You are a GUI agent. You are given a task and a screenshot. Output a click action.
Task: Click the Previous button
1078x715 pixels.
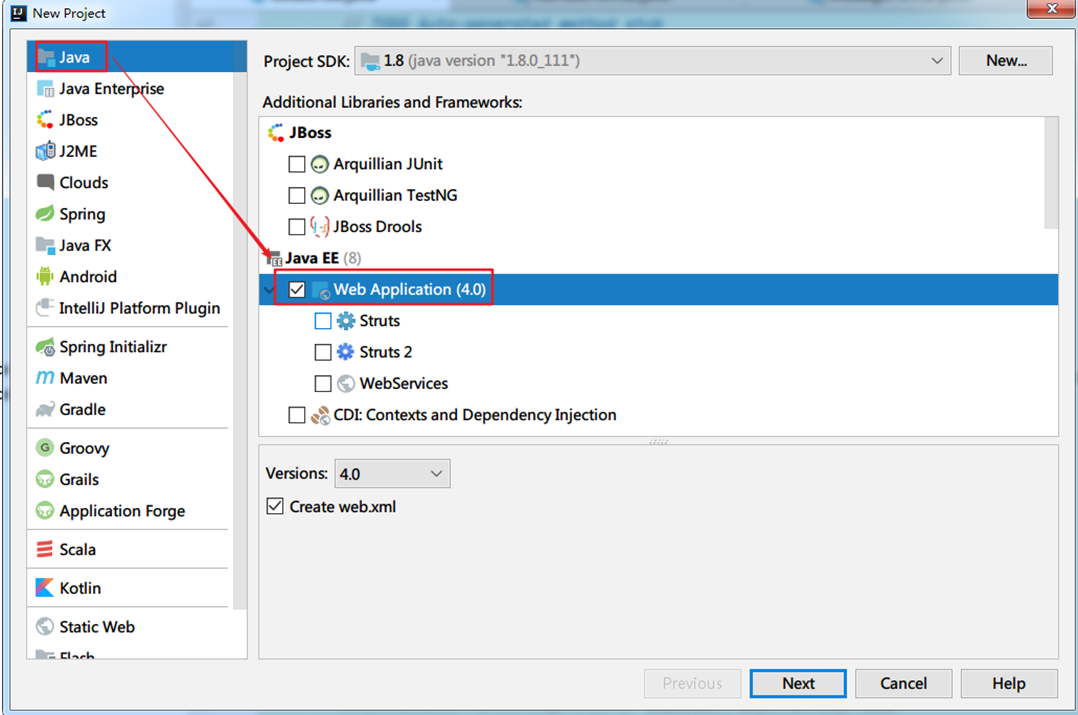click(x=692, y=683)
